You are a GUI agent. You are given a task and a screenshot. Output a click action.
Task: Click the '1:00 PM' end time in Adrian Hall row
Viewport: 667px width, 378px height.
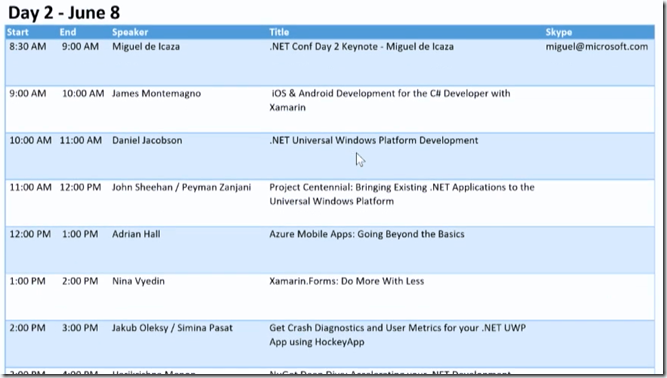[80, 234]
